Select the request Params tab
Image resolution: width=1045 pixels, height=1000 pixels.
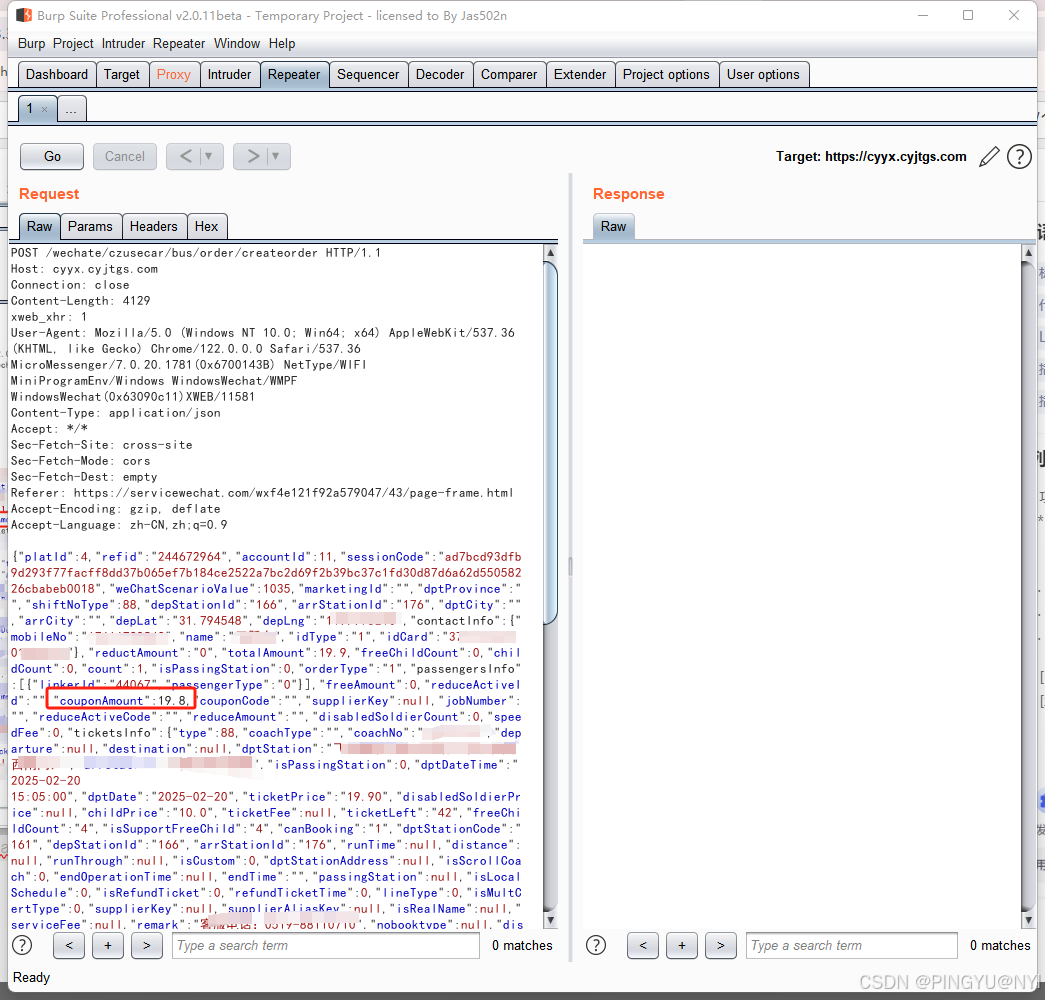(x=90, y=227)
